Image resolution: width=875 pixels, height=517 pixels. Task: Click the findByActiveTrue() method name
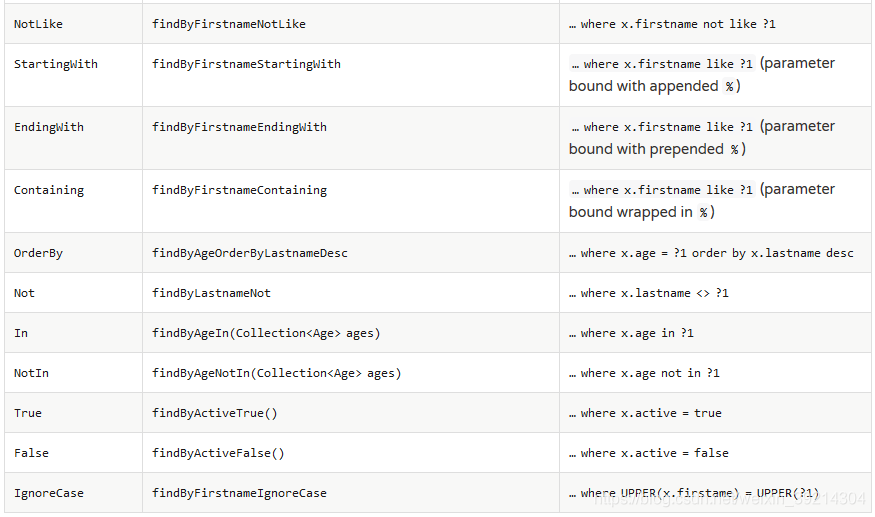click(215, 413)
